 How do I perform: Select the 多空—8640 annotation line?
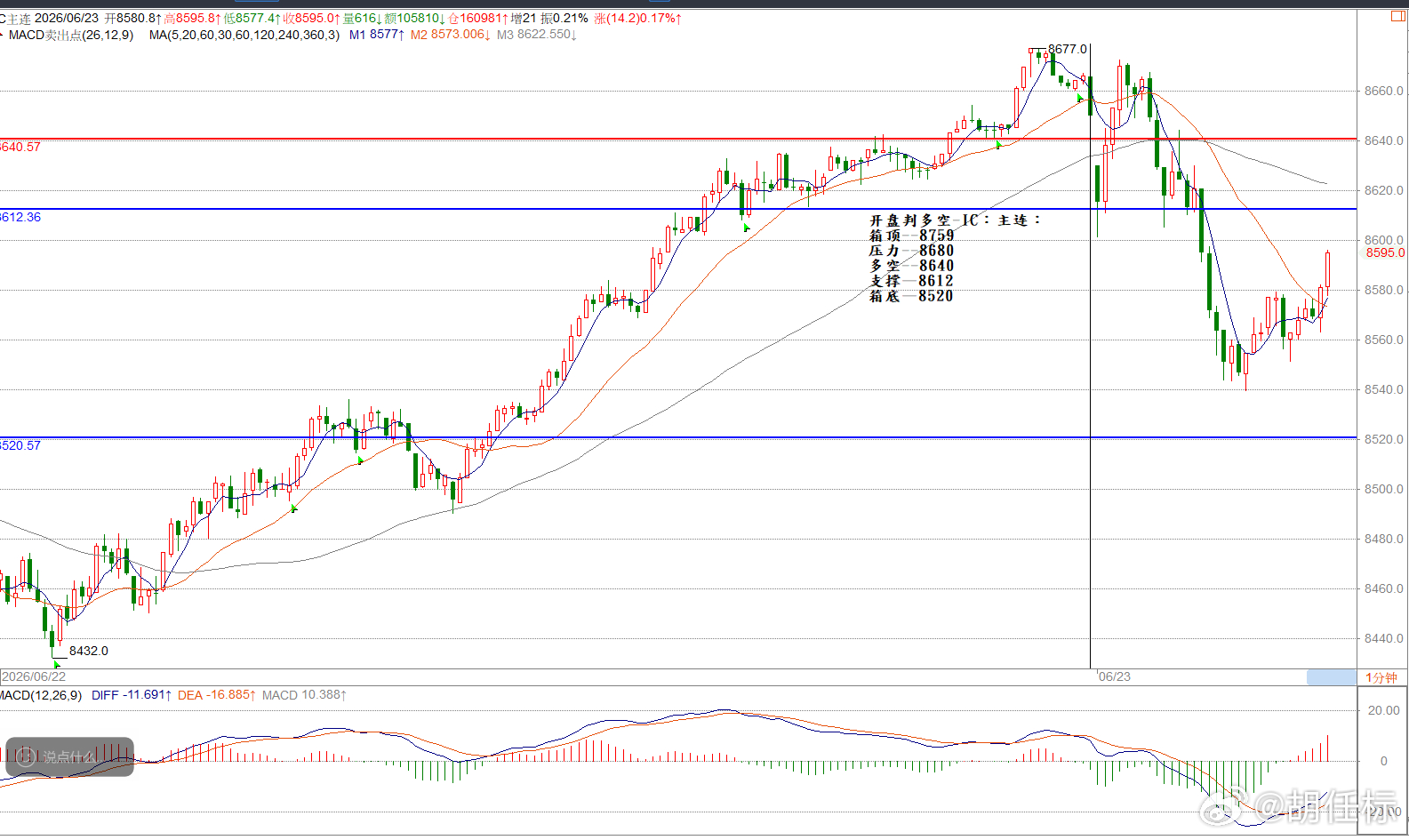(911, 266)
